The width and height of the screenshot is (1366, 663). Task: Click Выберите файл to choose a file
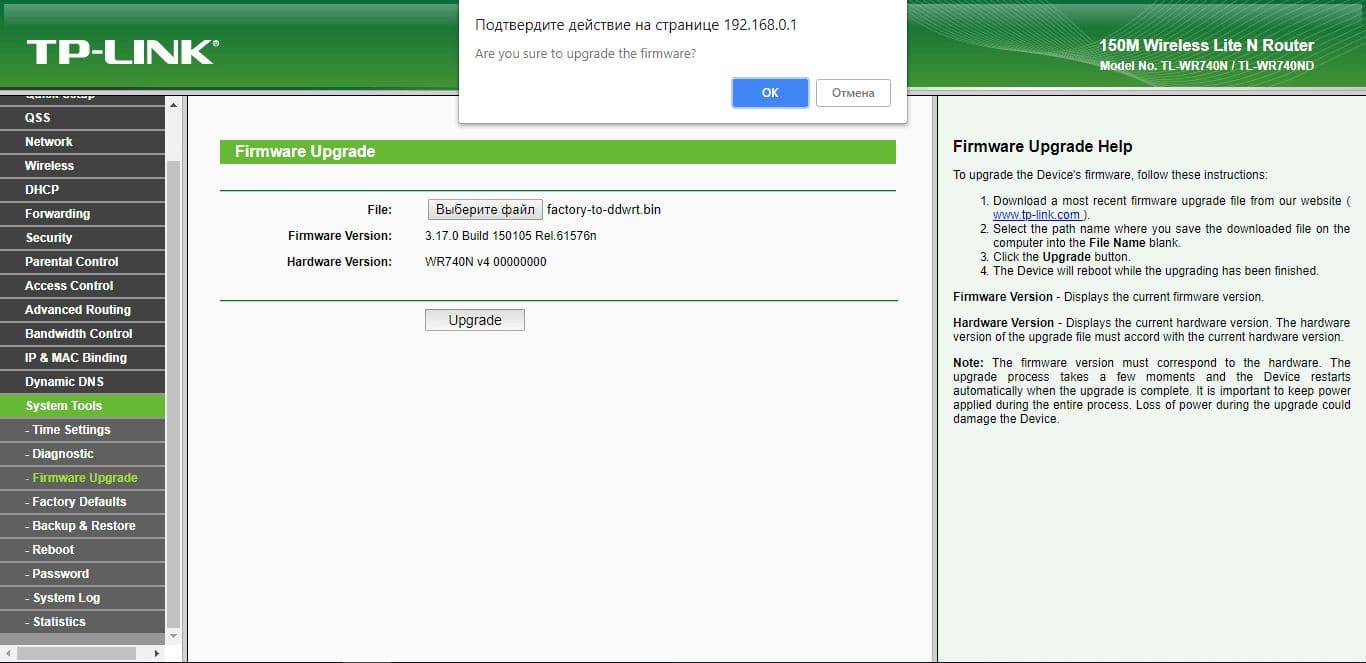tap(485, 209)
